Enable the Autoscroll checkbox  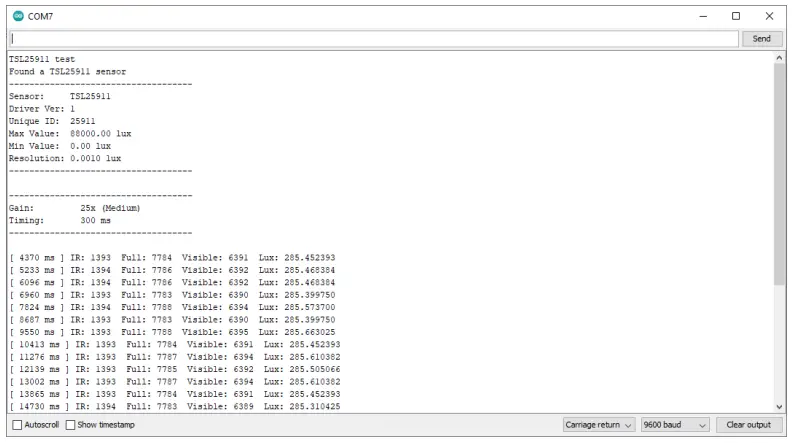point(17,425)
